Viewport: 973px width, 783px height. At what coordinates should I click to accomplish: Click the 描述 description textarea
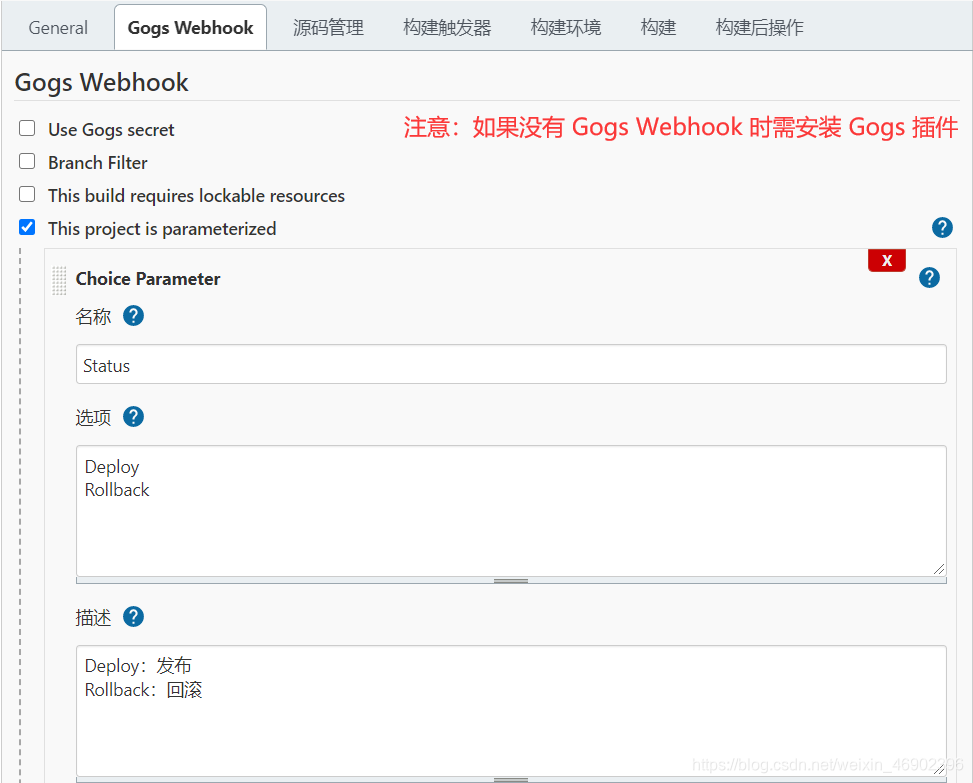[511, 710]
